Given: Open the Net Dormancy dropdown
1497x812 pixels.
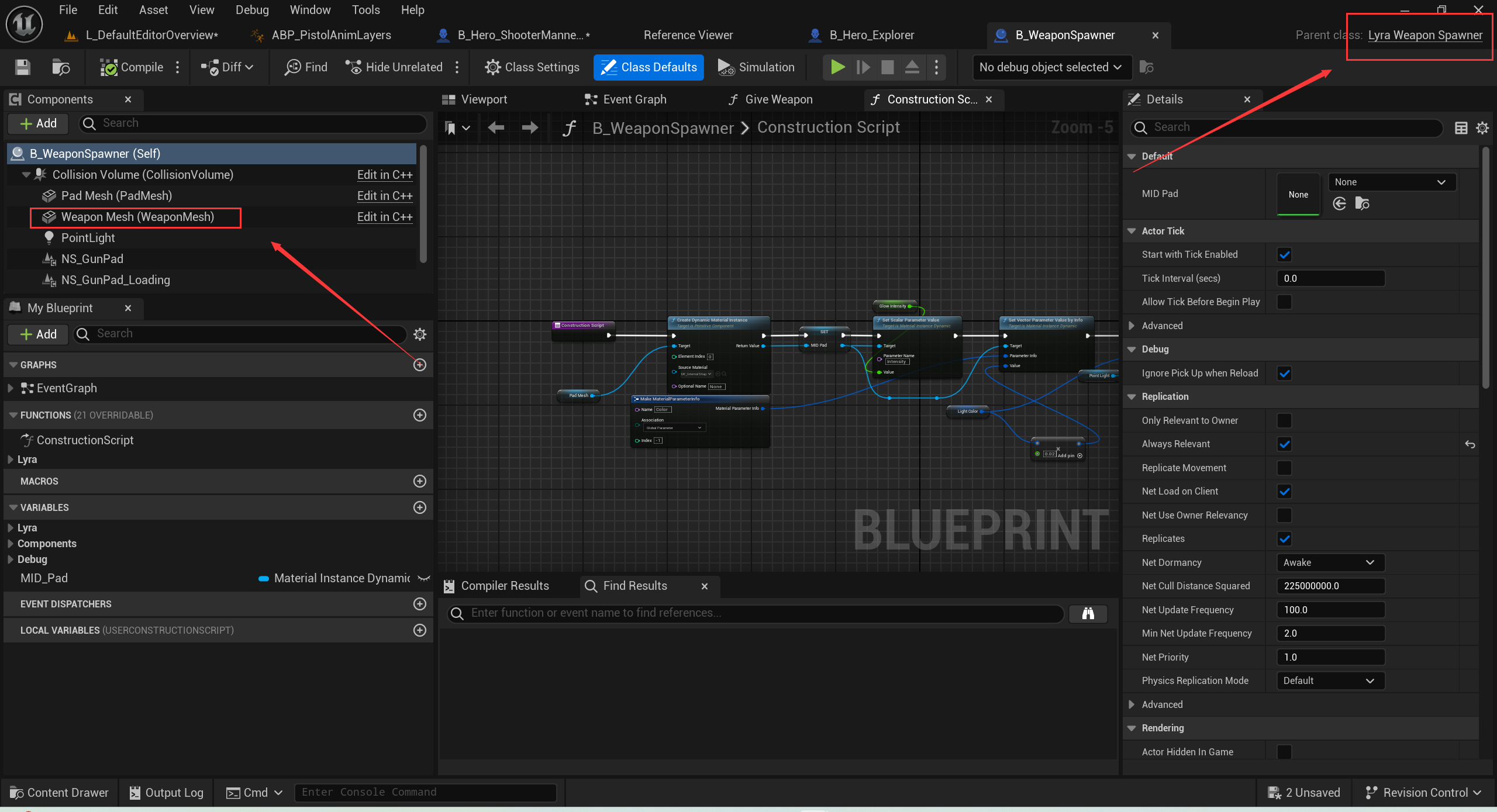Looking at the screenshot, I should coord(1330,562).
